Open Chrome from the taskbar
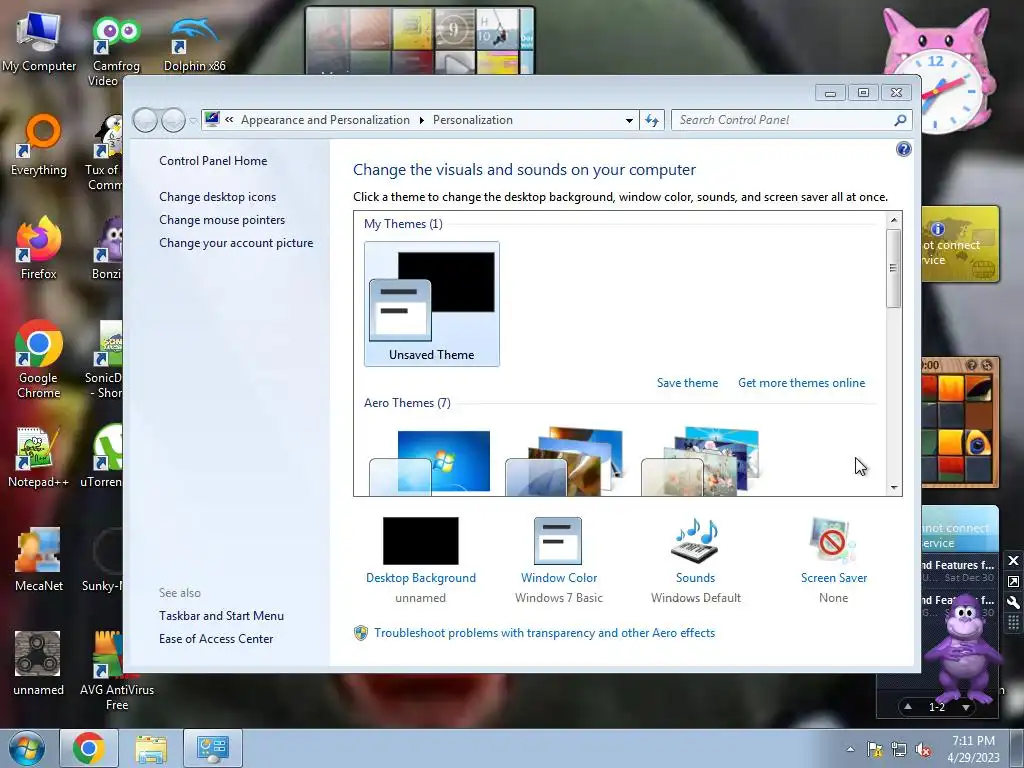The image size is (1024, 768). tap(89, 748)
